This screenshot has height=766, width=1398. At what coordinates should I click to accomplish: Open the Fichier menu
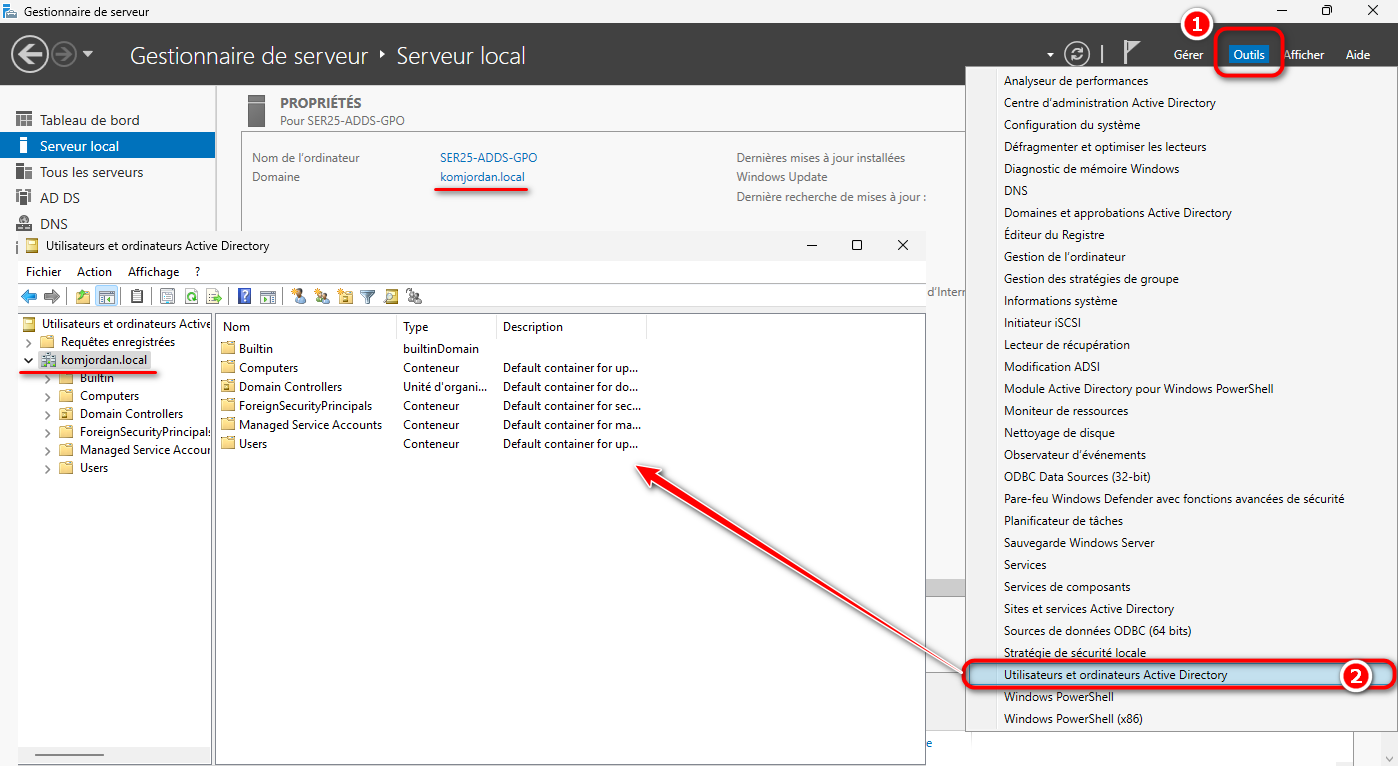[43, 272]
